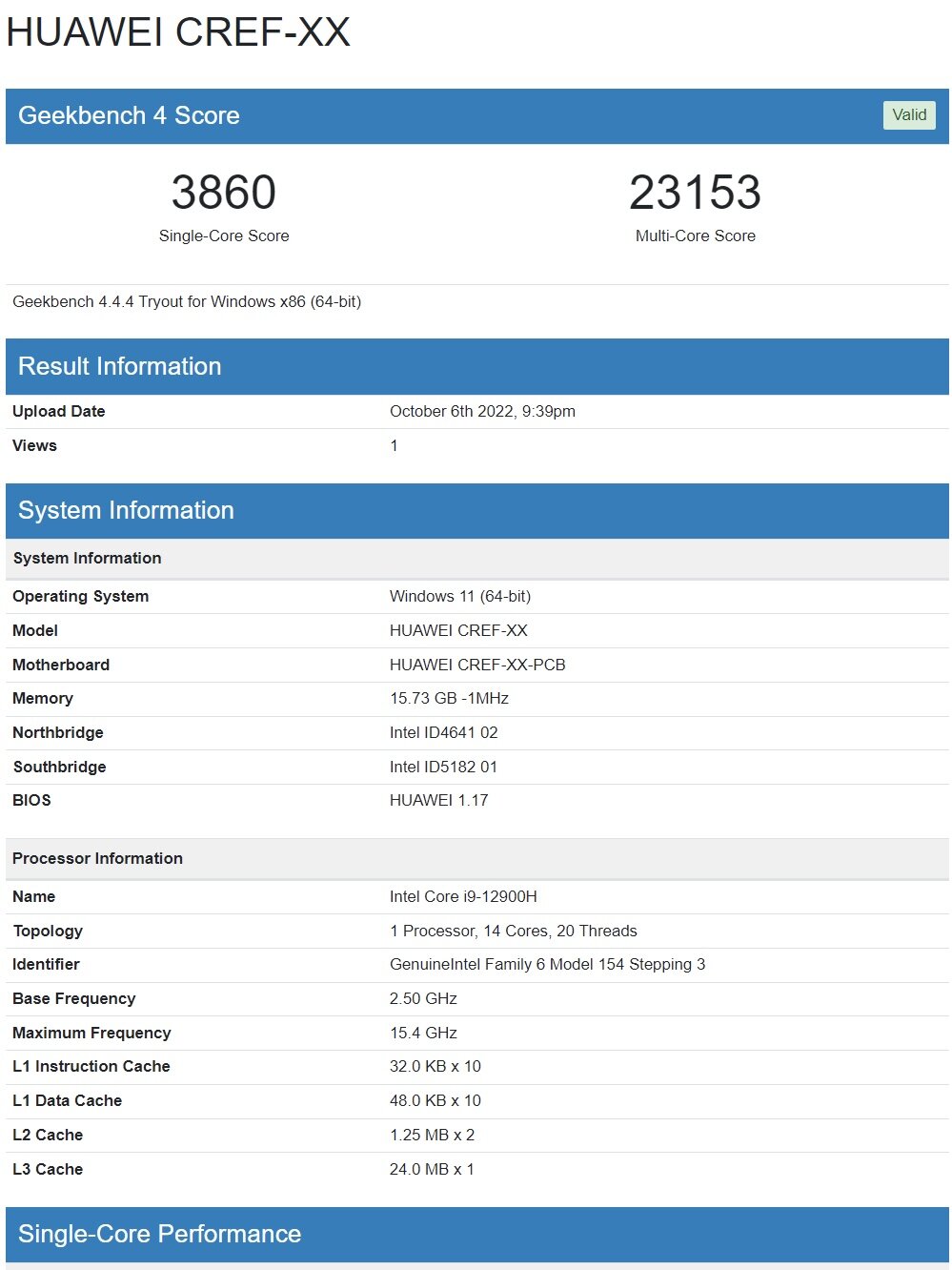Screen dimensions: 952x1270
Task: Click the Upload Date label
Action: coord(59,411)
